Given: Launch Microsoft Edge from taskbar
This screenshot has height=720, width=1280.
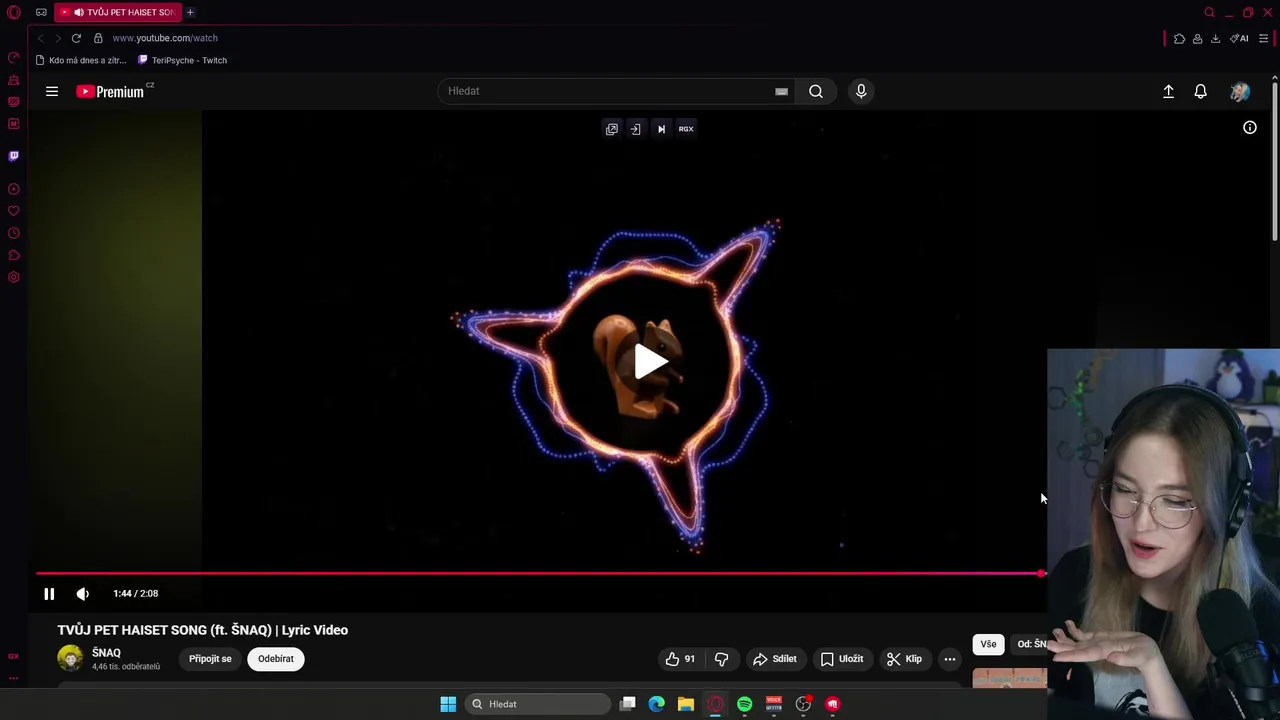Looking at the screenshot, I should 656,704.
